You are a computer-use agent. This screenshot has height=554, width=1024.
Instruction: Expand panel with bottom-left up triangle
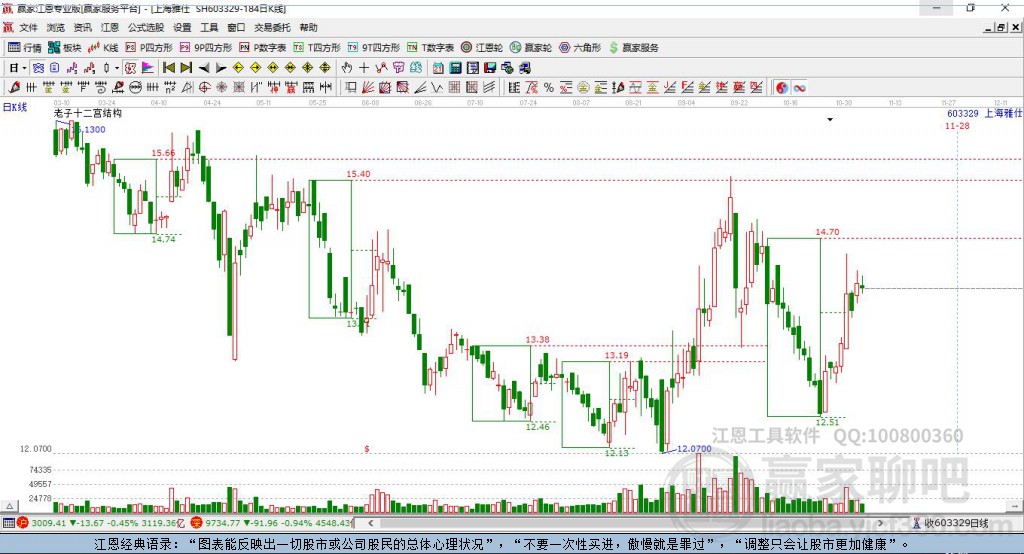tap(10, 506)
